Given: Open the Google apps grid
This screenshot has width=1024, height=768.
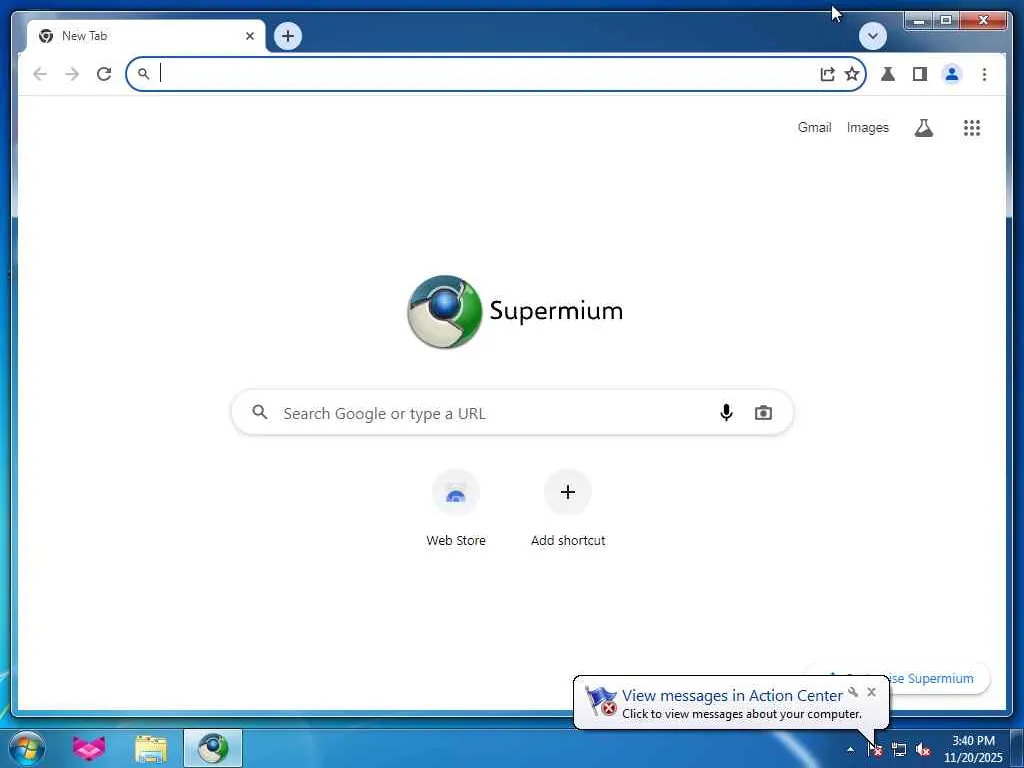Looking at the screenshot, I should 972,128.
